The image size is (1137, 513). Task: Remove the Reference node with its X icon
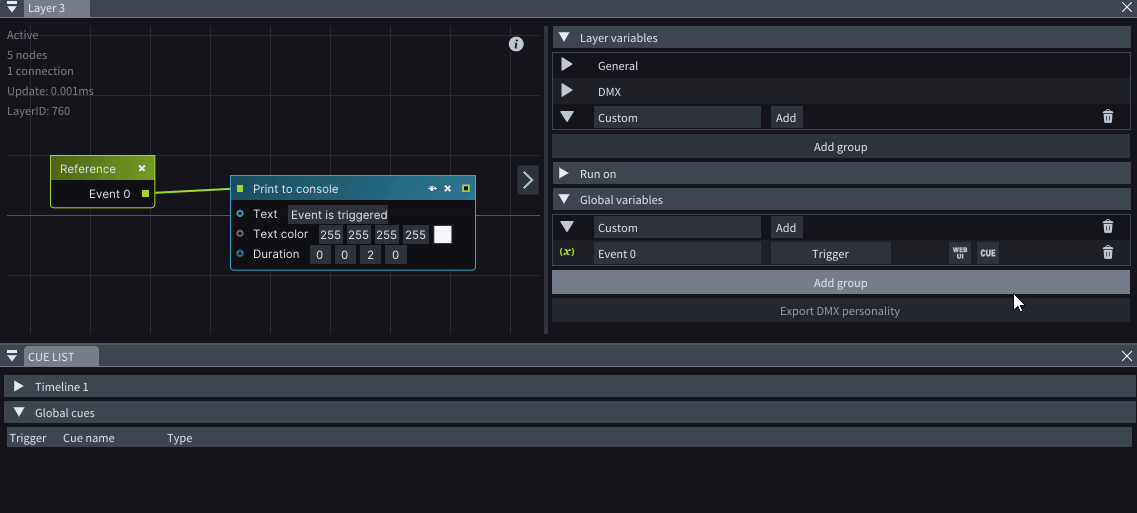(x=142, y=169)
